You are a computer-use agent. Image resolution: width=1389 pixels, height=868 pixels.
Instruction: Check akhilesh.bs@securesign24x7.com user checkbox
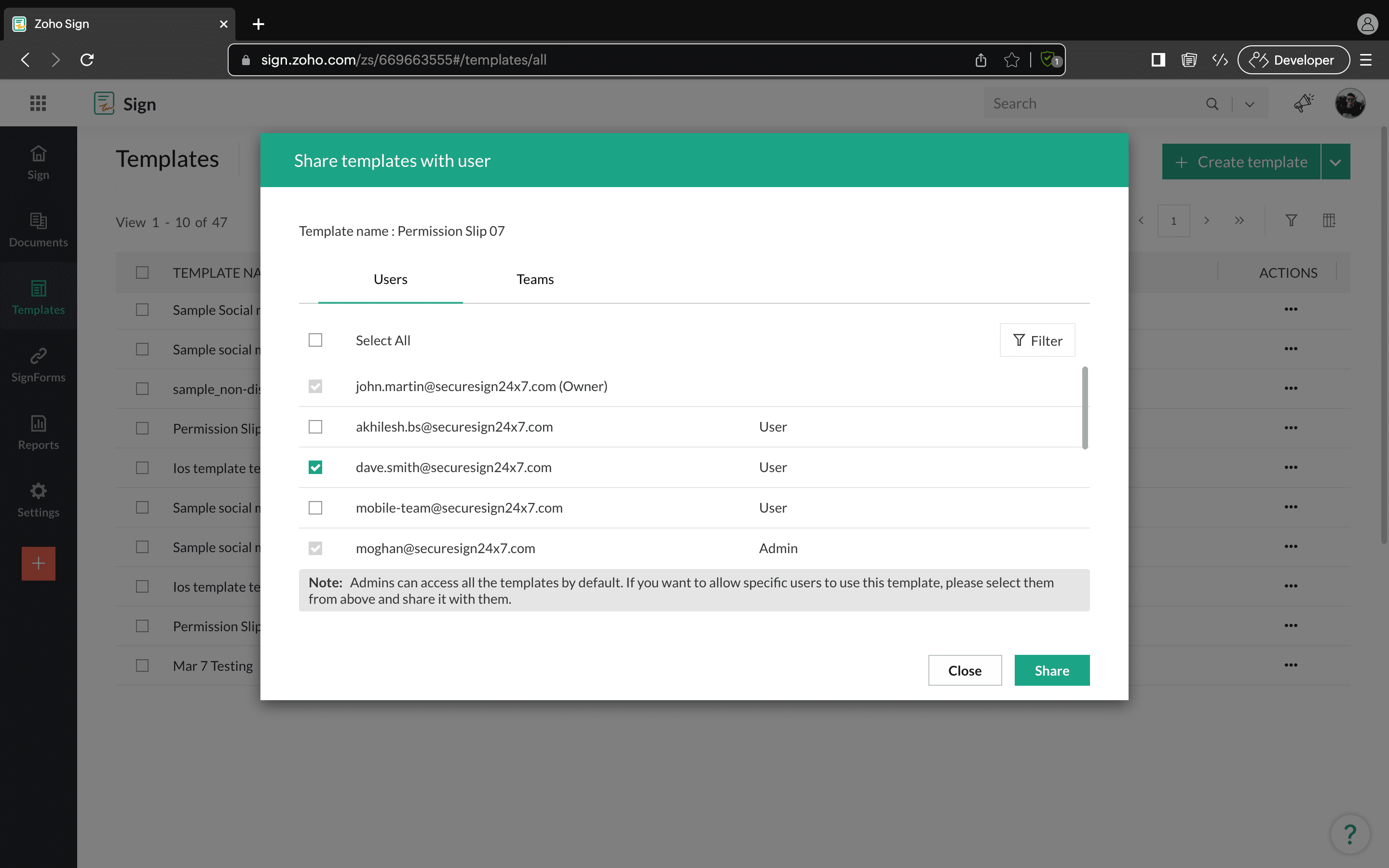(315, 427)
